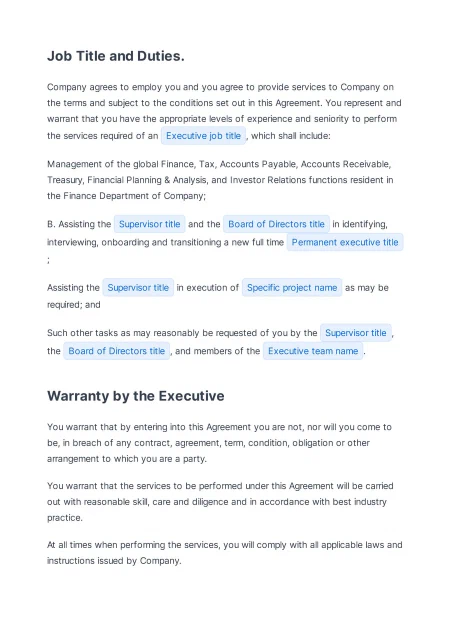Viewport: 450px width, 636px height.
Task: Click the Executive job title field
Action: click(x=203, y=136)
